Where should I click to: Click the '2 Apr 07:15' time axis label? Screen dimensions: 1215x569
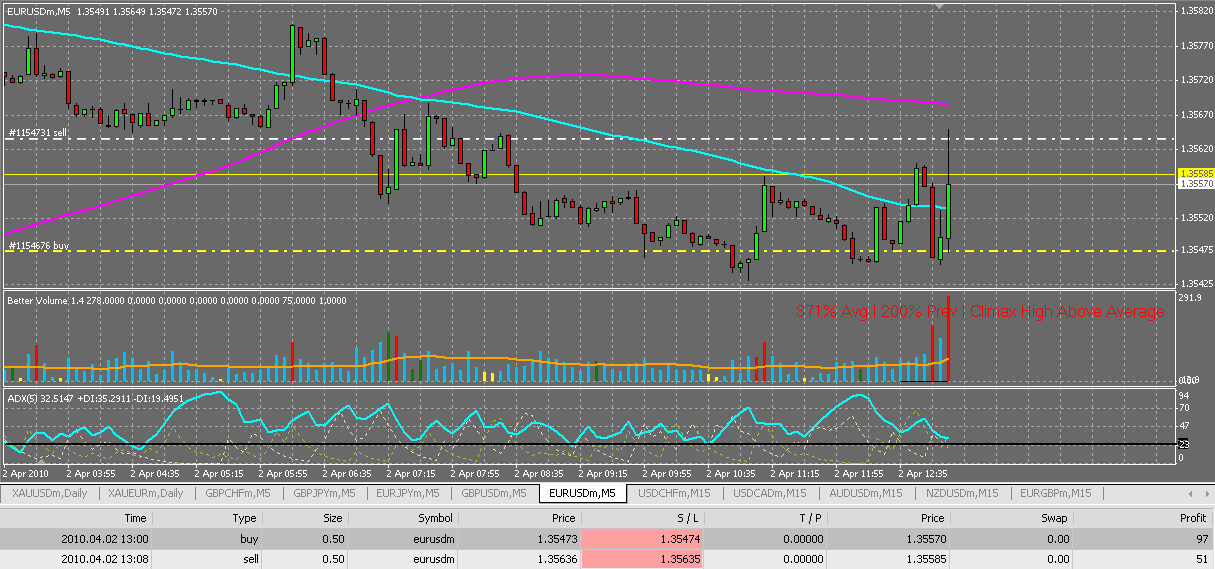pos(411,473)
